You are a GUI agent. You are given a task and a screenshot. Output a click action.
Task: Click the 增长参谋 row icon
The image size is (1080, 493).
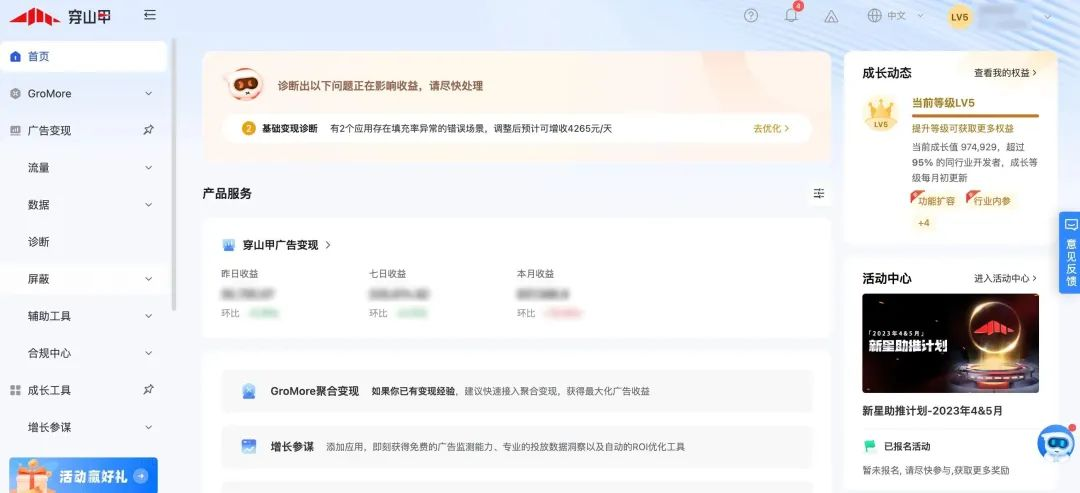249,446
